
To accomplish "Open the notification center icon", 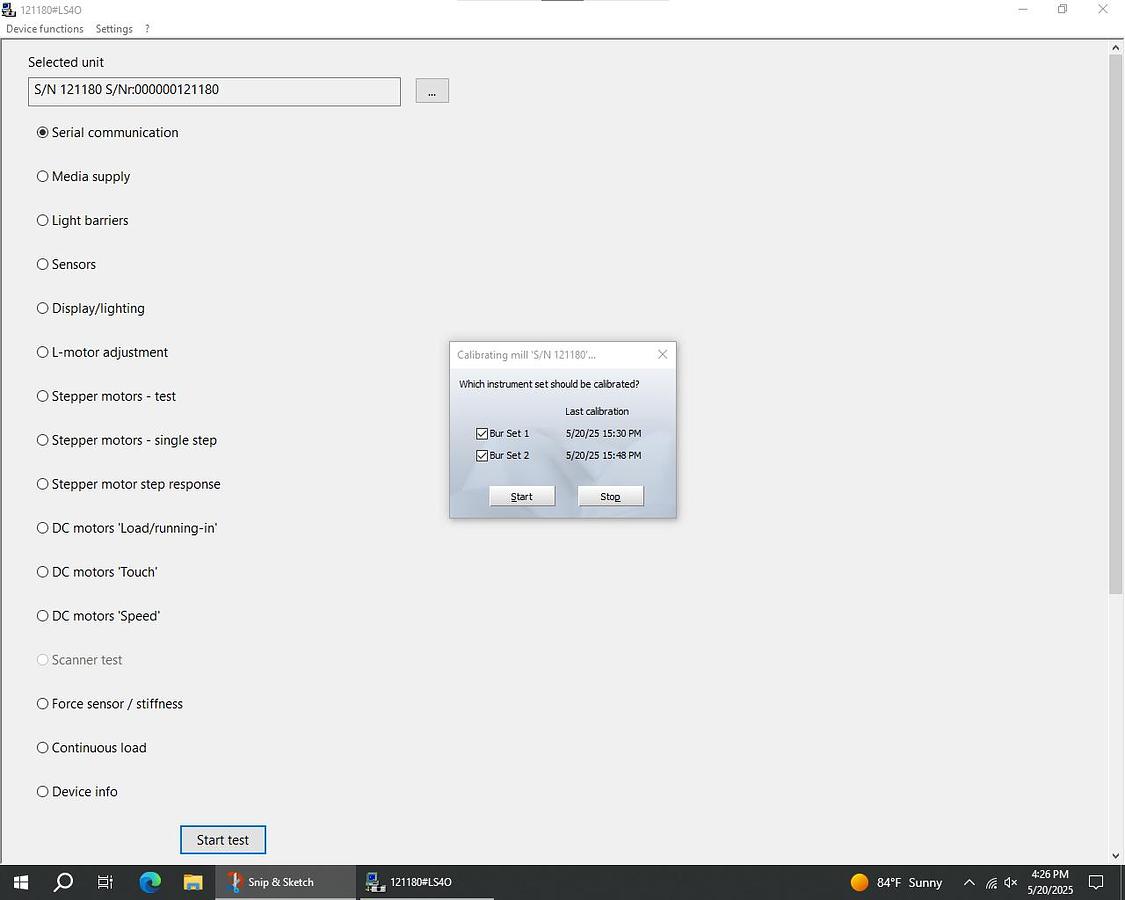I will coord(1096,882).
